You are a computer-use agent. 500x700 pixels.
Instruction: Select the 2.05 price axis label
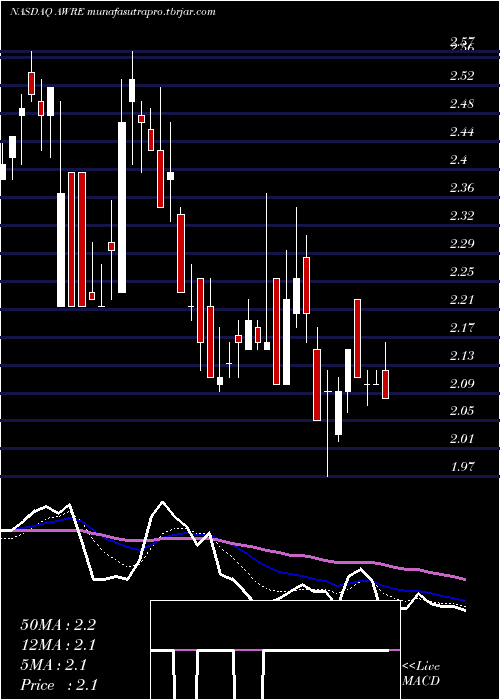point(462,411)
